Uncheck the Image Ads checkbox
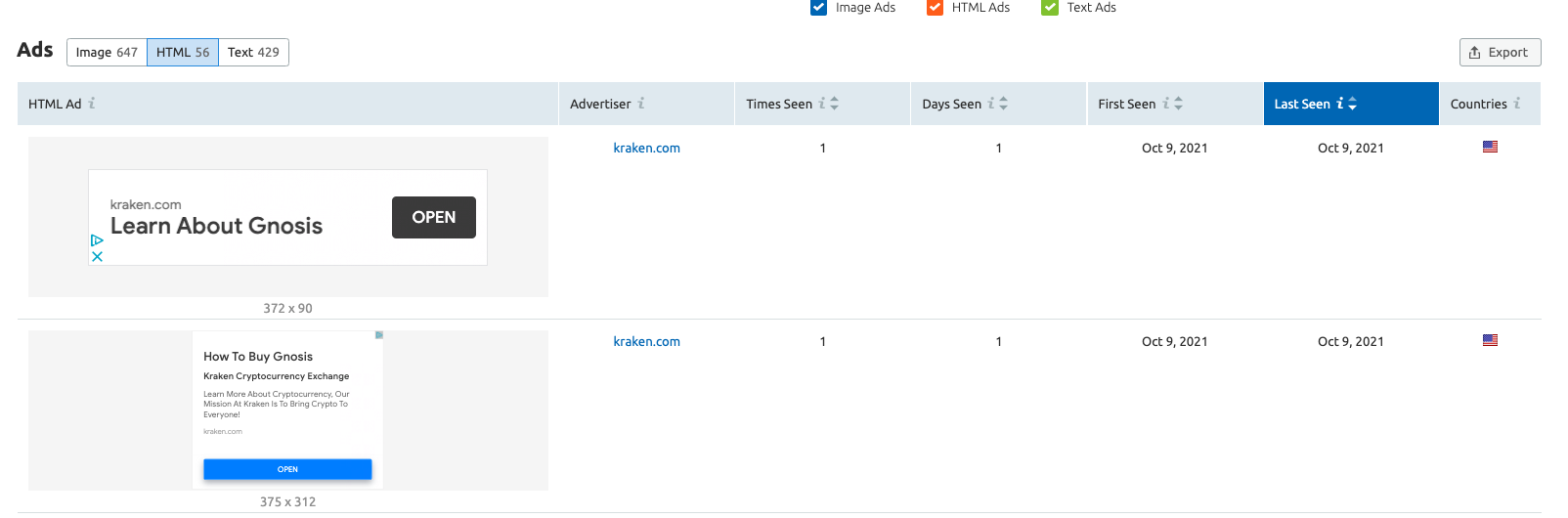 (x=818, y=8)
